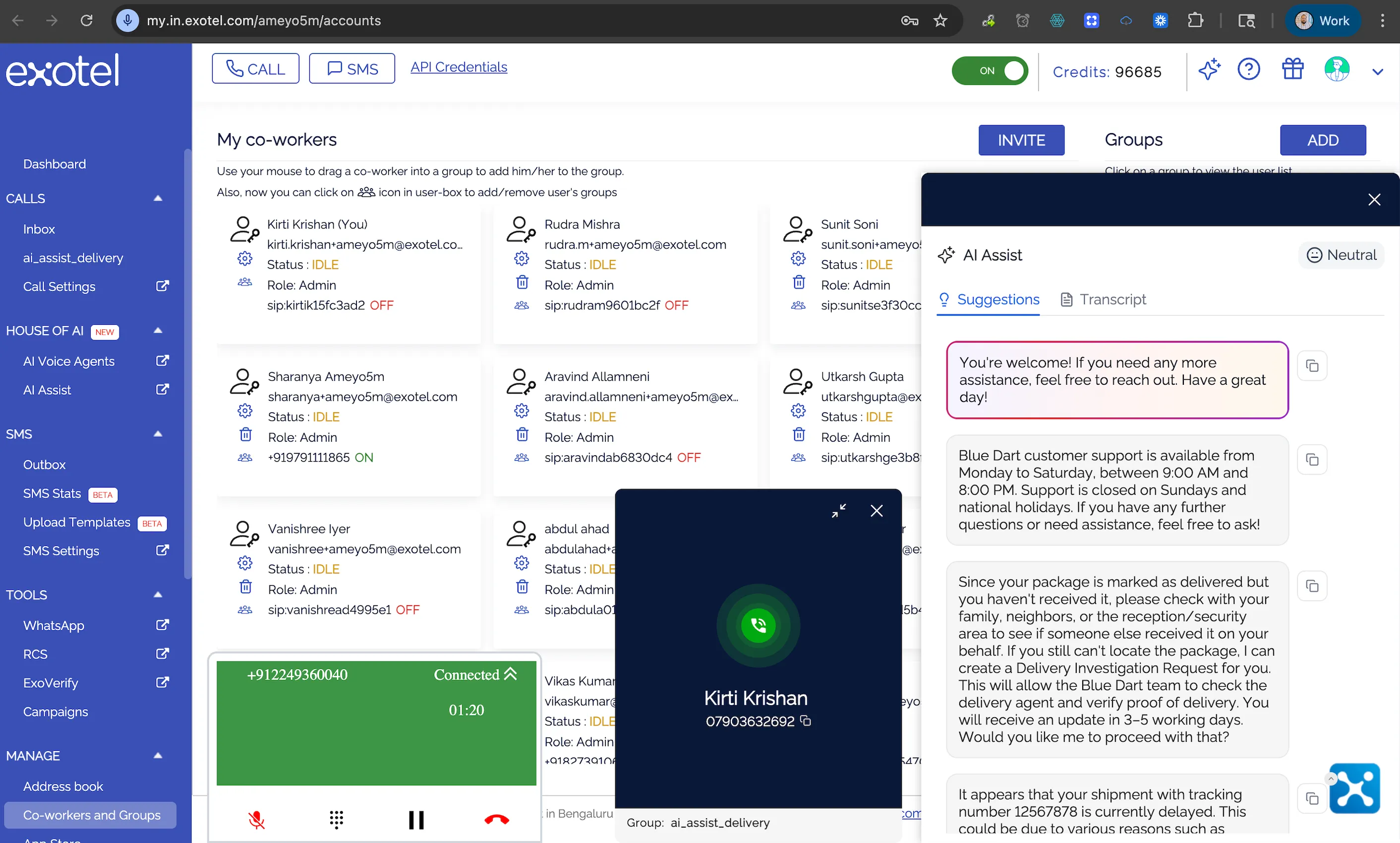The height and width of the screenshot is (843, 1400).
Task: Open the API Credentials link
Action: pyautogui.click(x=459, y=67)
